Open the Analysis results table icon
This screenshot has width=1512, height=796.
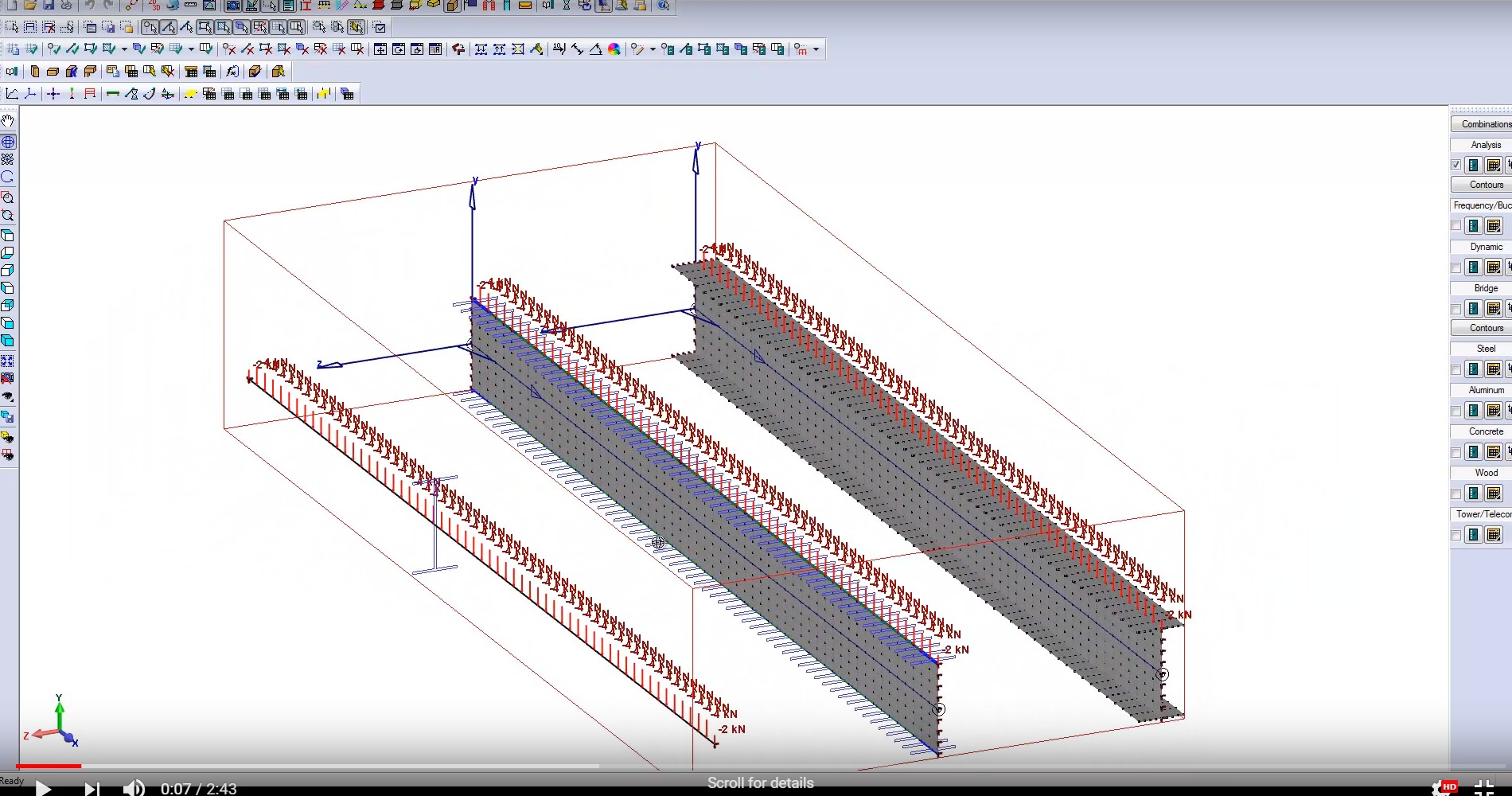1494,165
